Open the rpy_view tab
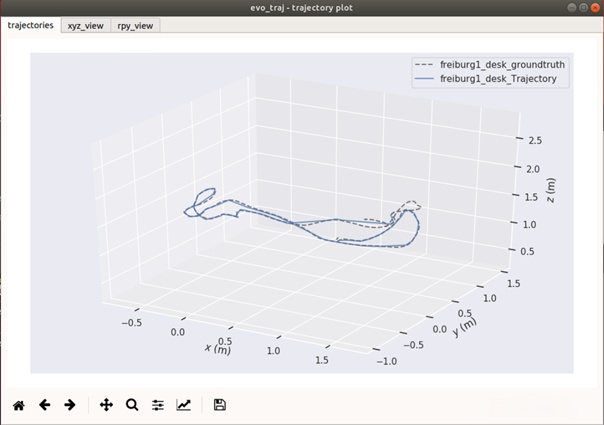Screen dimensions: 604x425 point(135,25)
